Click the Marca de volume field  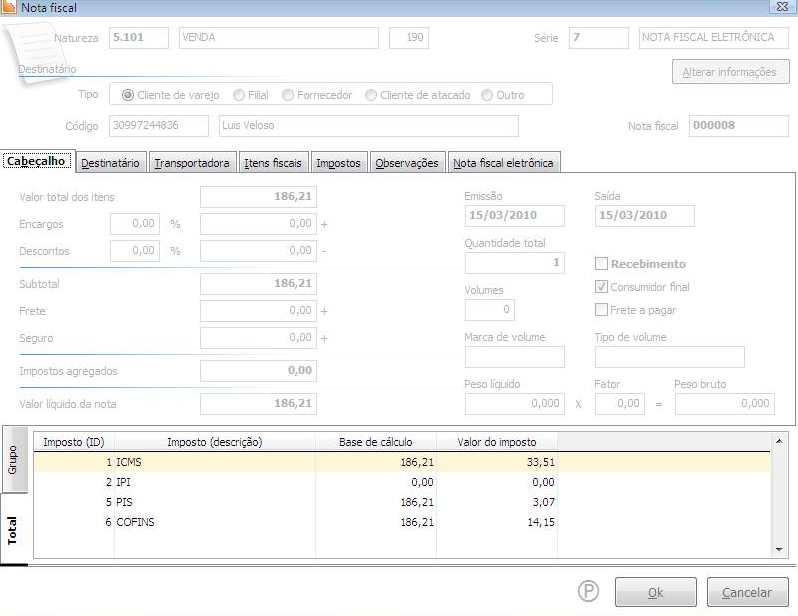(515, 357)
